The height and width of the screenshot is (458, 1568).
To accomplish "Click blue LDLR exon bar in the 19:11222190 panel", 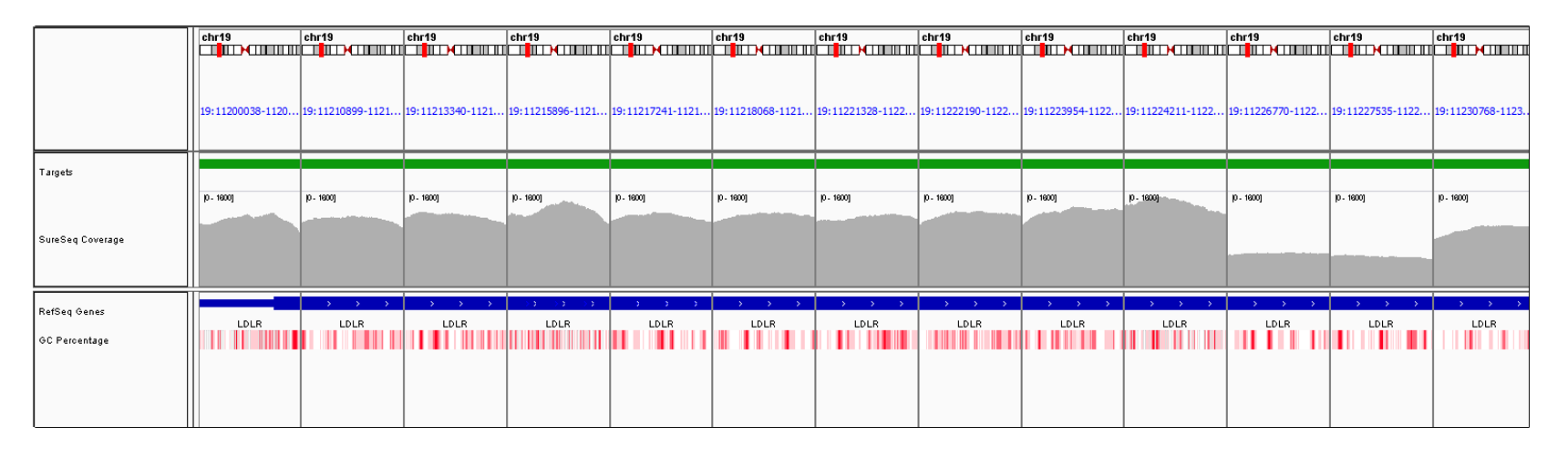I will [969, 304].
